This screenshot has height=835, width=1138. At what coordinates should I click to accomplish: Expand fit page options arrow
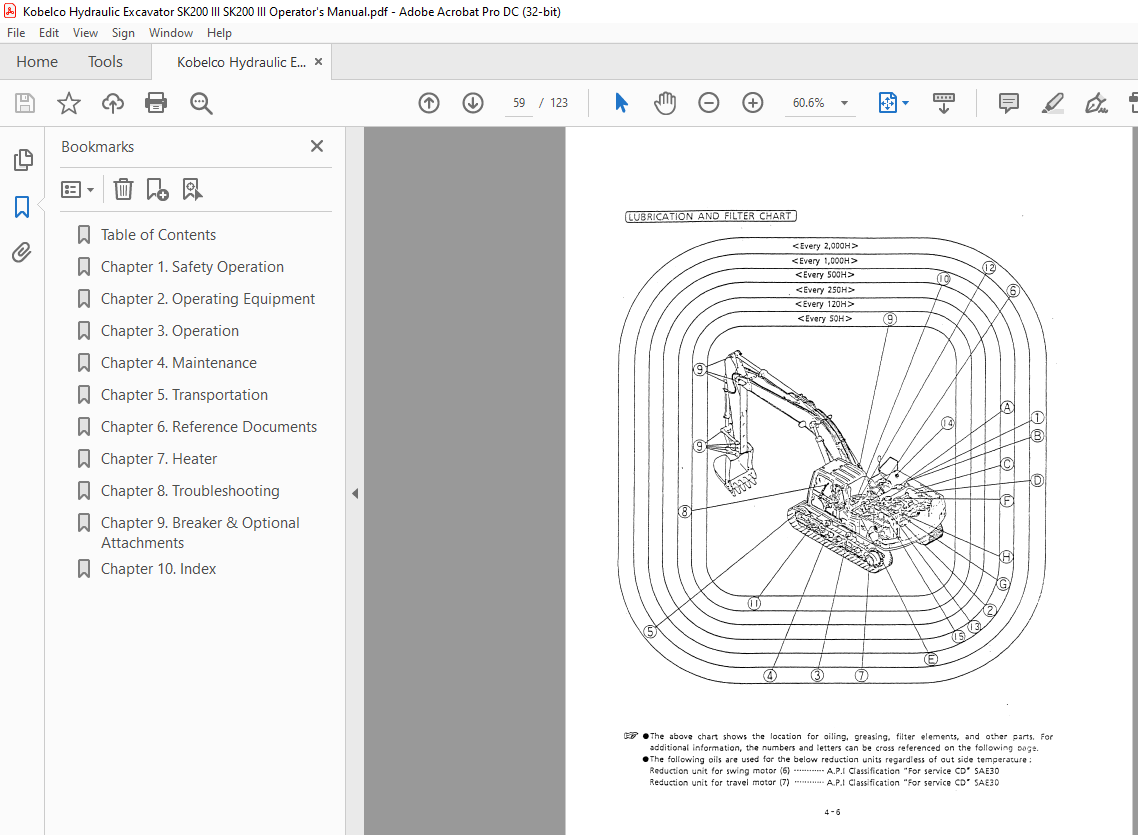(x=906, y=103)
